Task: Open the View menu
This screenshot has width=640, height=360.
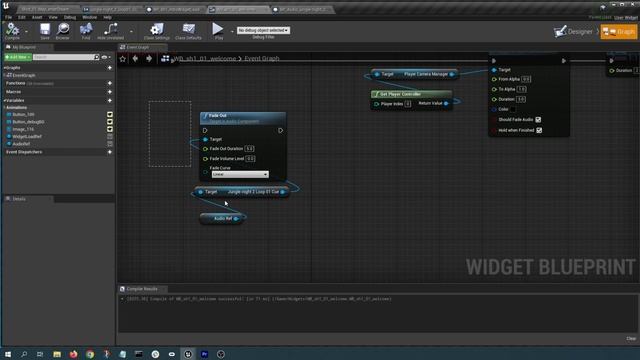Action: coord(53,17)
